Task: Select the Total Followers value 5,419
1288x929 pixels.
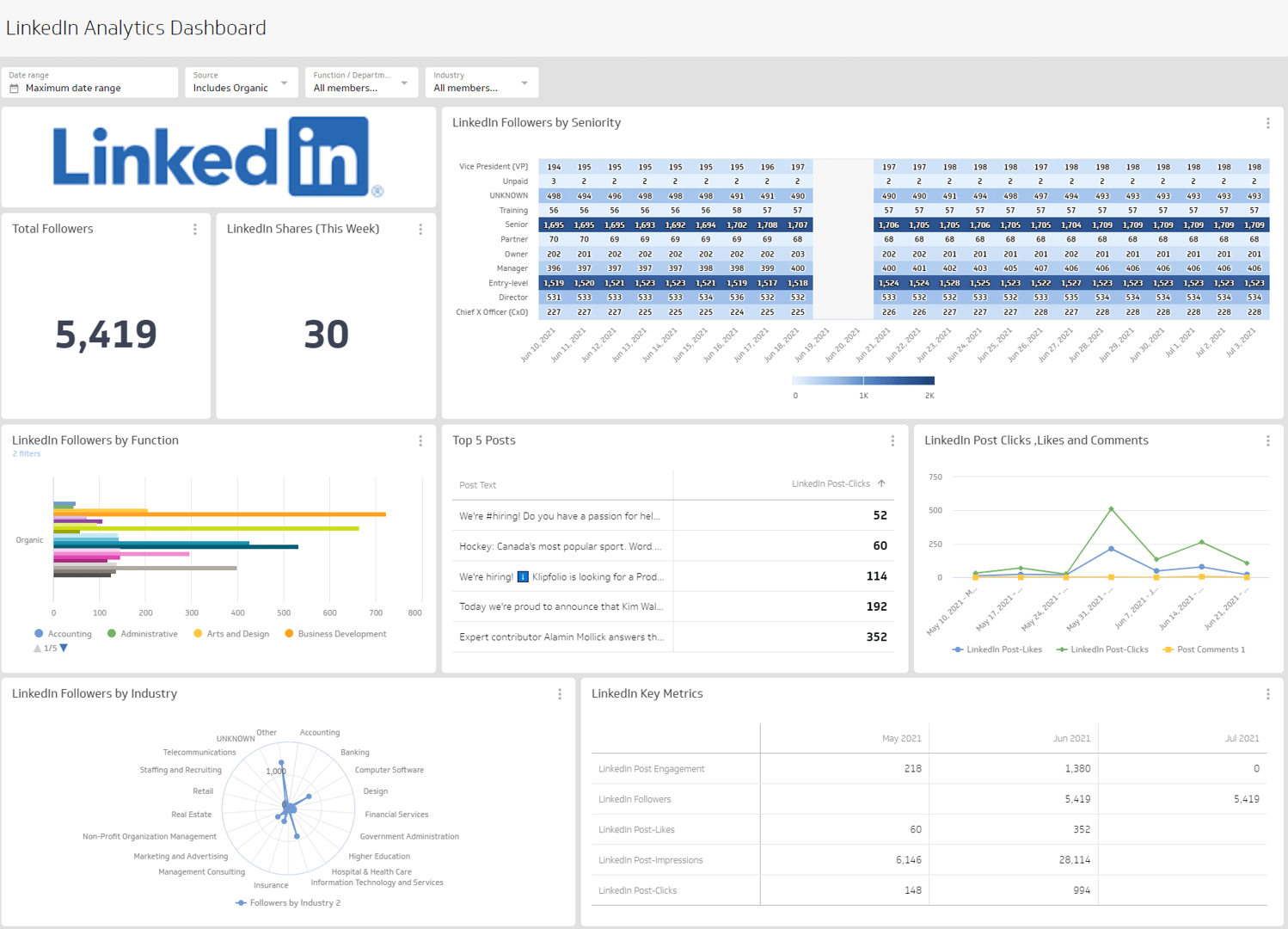Action: (106, 334)
